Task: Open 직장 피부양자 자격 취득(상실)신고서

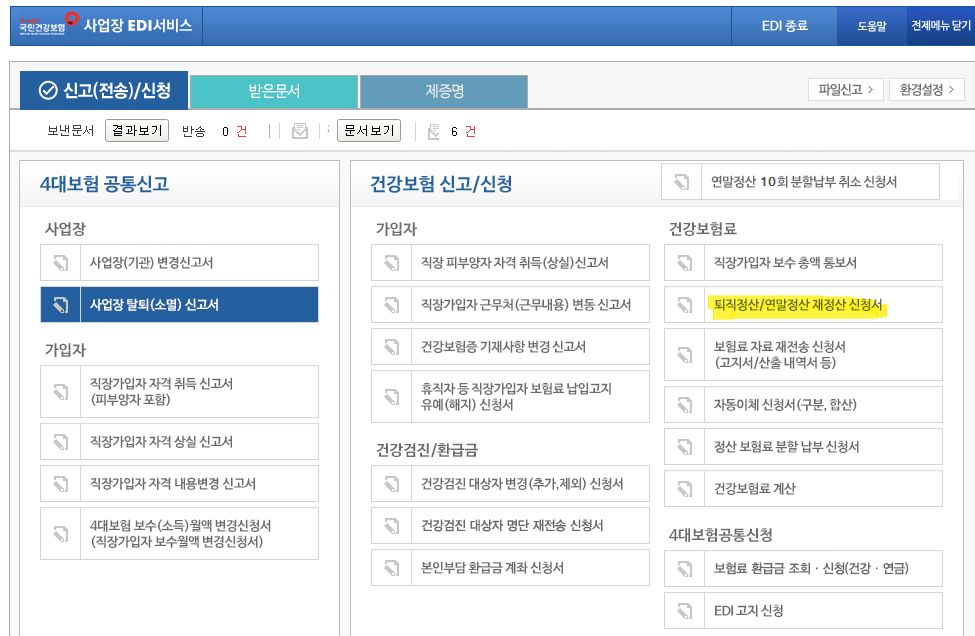Action: coord(511,262)
